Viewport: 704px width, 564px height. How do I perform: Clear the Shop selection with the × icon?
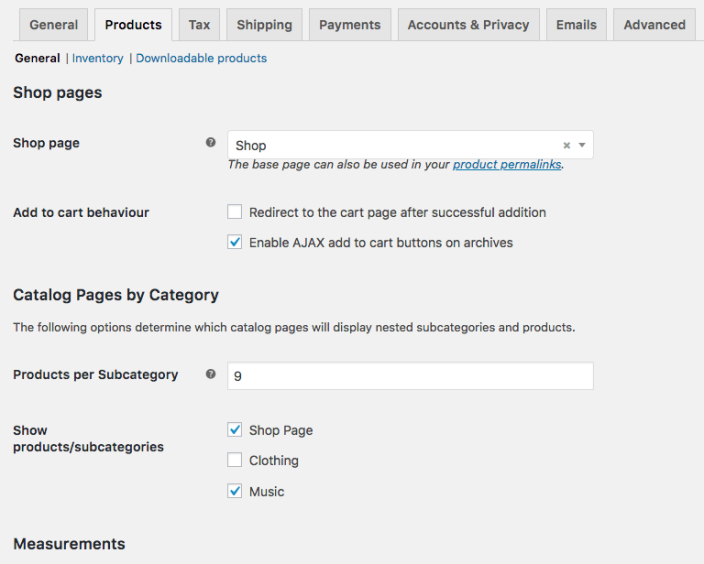(x=566, y=145)
